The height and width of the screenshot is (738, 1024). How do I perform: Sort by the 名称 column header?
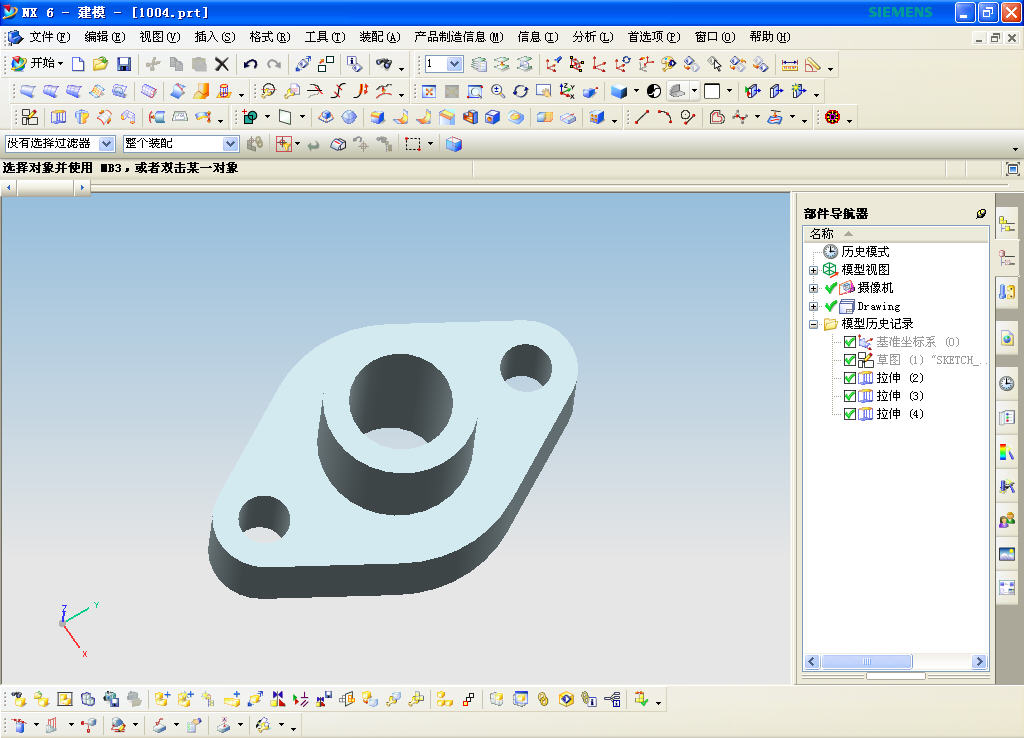point(895,234)
